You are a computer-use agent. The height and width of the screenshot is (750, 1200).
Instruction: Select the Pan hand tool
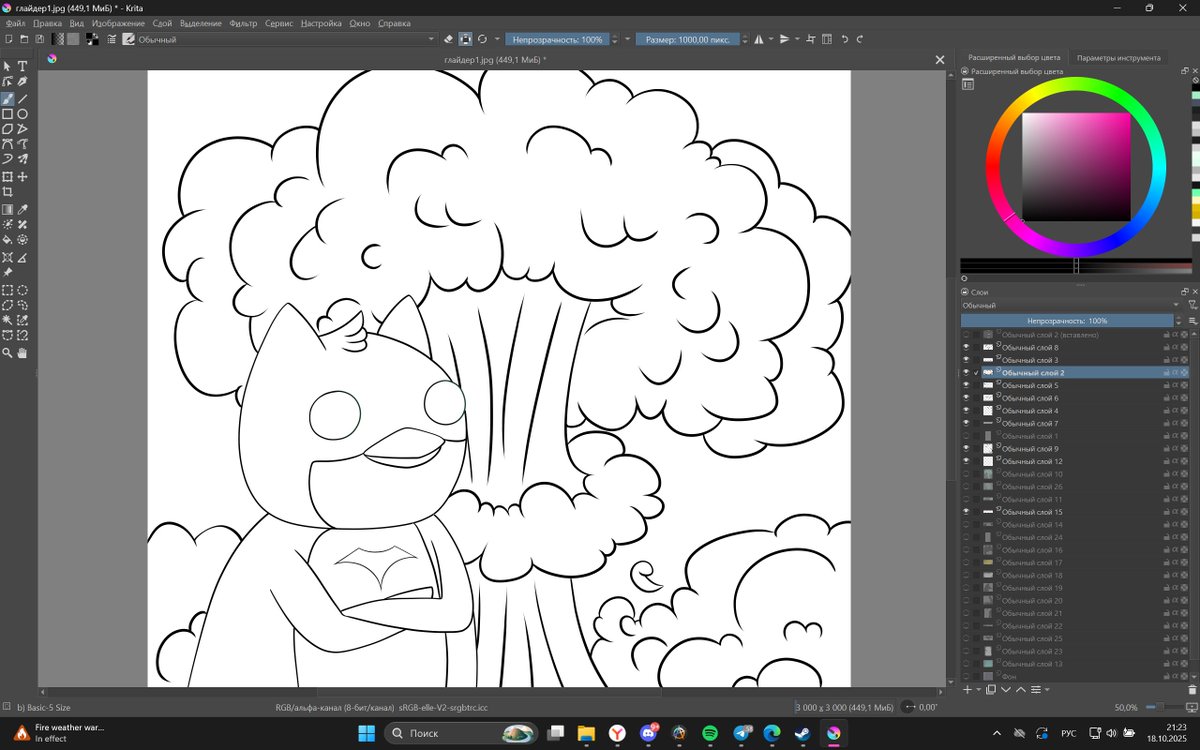click(x=22, y=353)
